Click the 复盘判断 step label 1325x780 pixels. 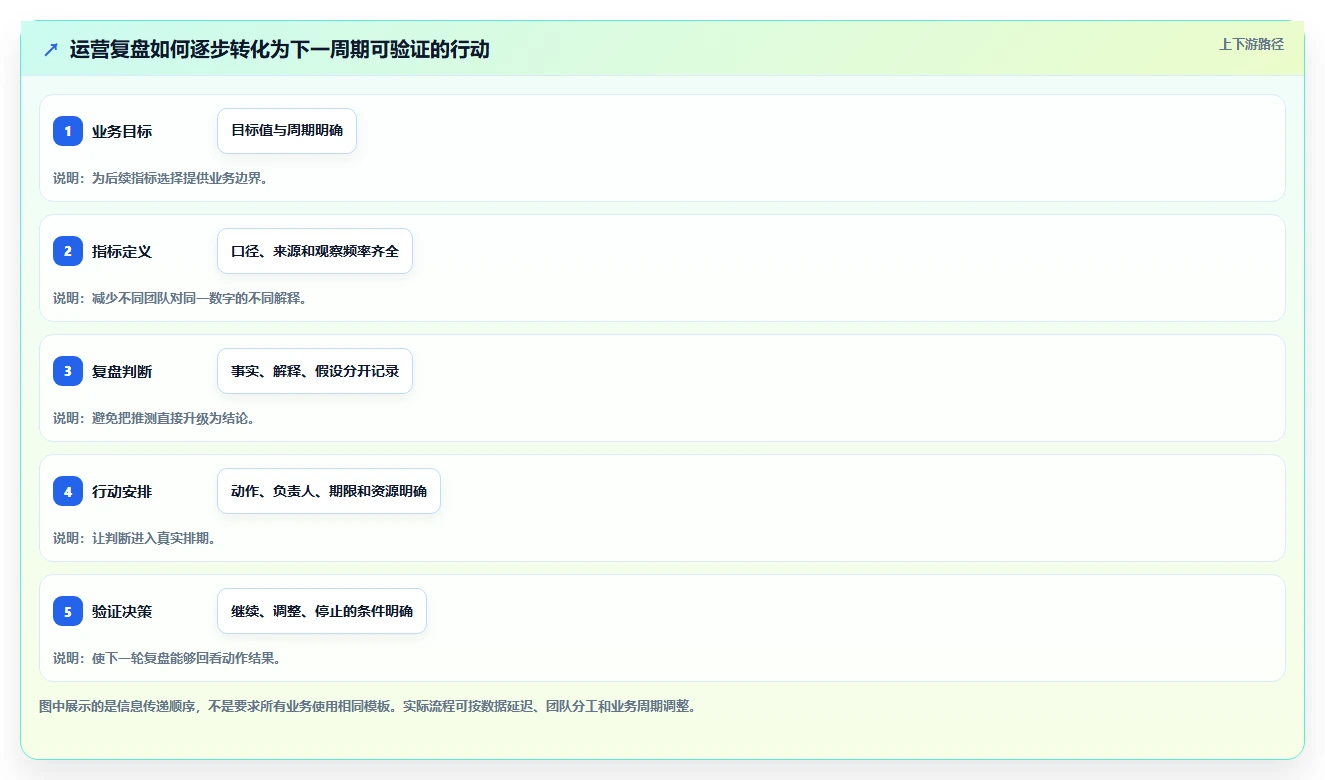[x=122, y=371]
